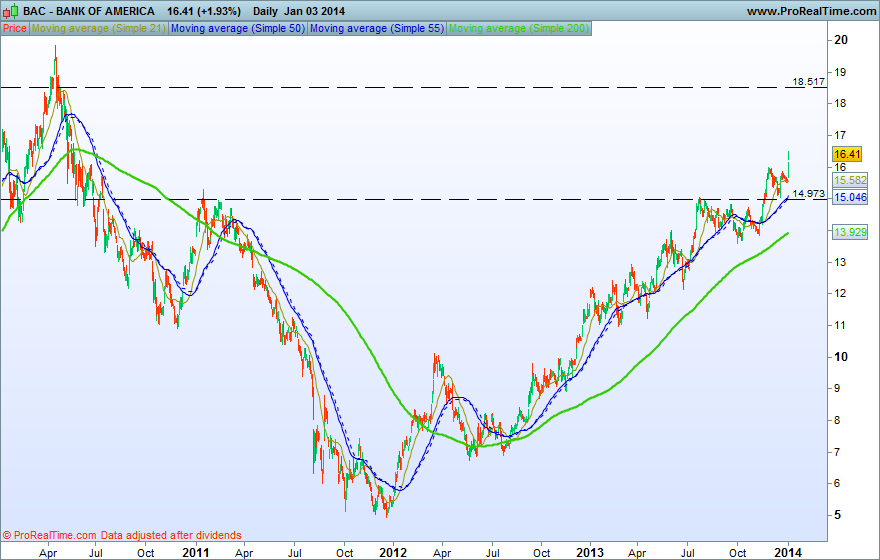Click the candlestick icon beside BAC title
This screenshot has width=880, height=560.
[x=10, y=11]
